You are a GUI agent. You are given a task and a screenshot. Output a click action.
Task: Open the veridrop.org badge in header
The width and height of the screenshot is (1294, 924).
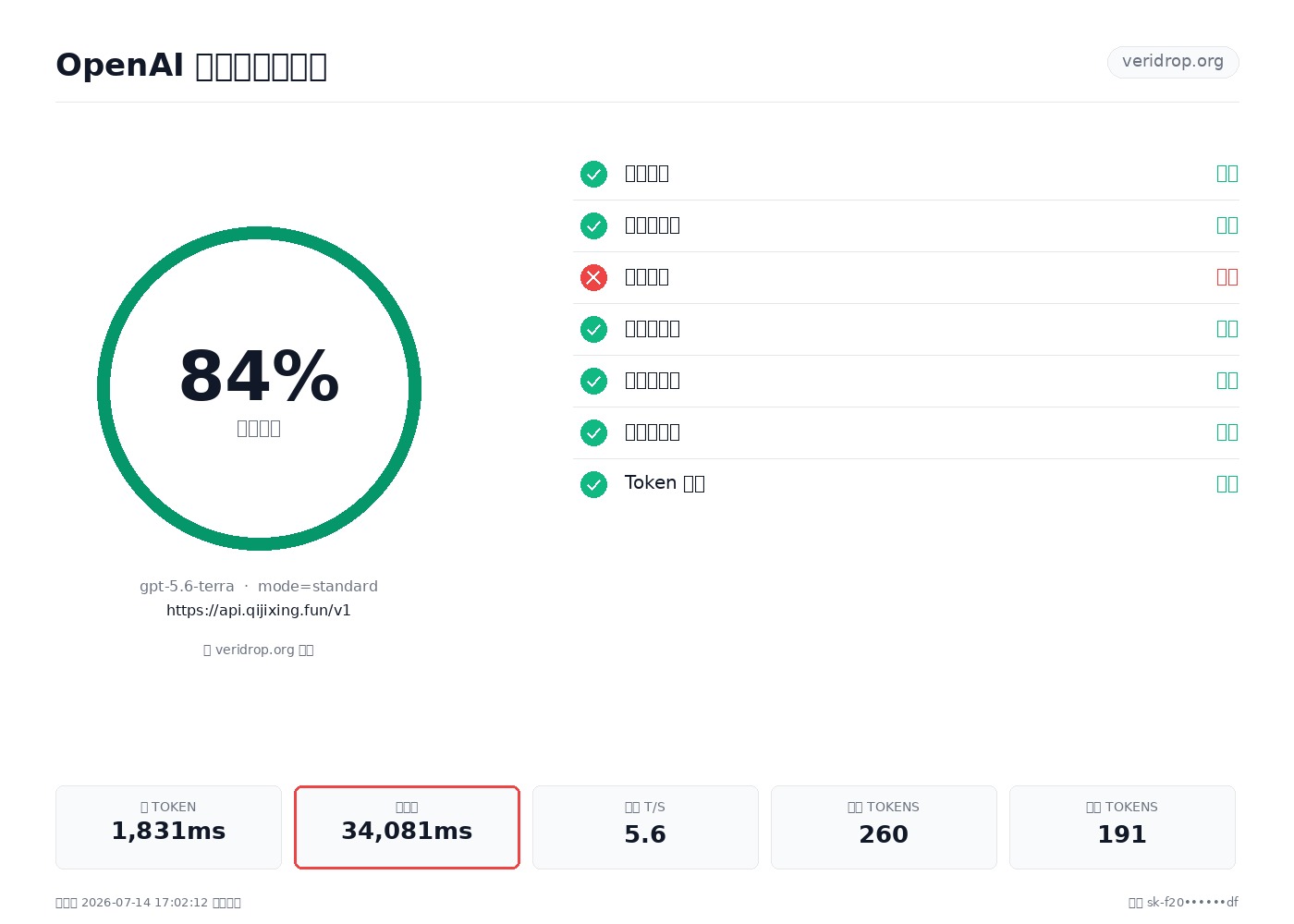(x=1173, y=62)
